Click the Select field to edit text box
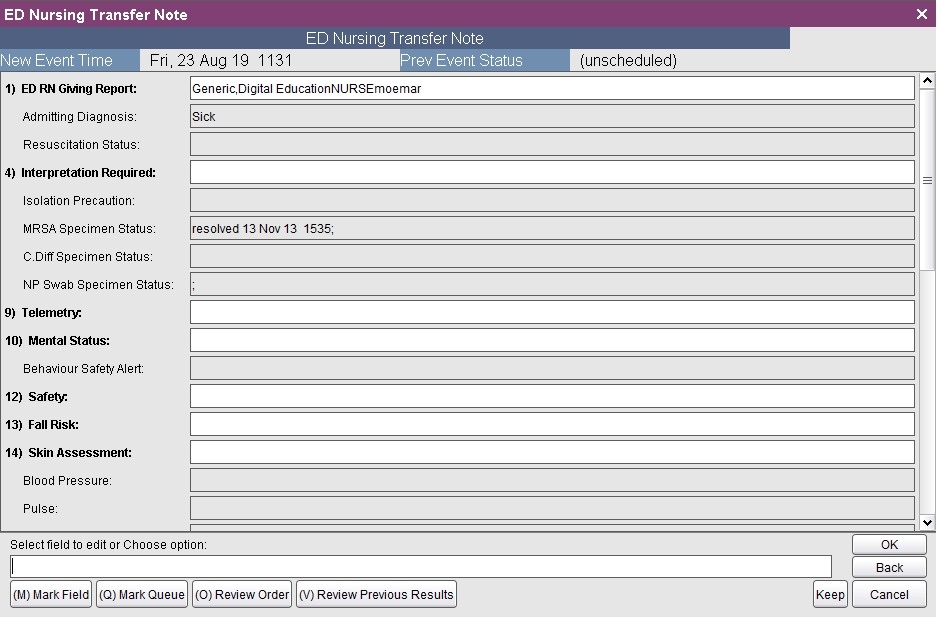Image resolution: width=937 pixels, height=617 pixels. (x=418, y=565)
